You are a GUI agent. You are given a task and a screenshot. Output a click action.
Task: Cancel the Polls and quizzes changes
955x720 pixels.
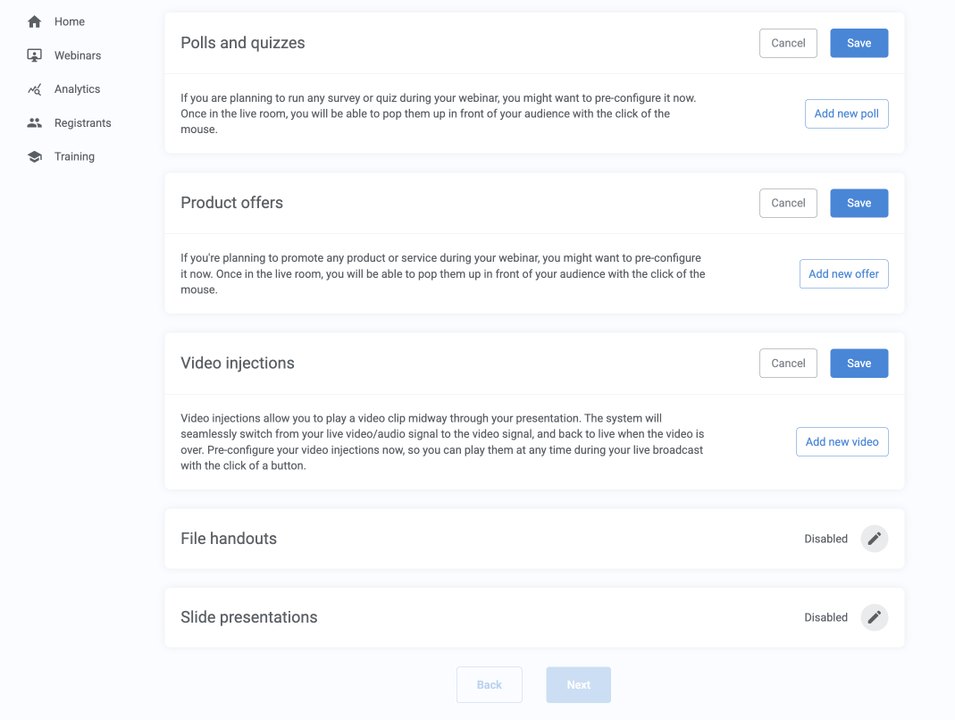(x=788, y=43)
